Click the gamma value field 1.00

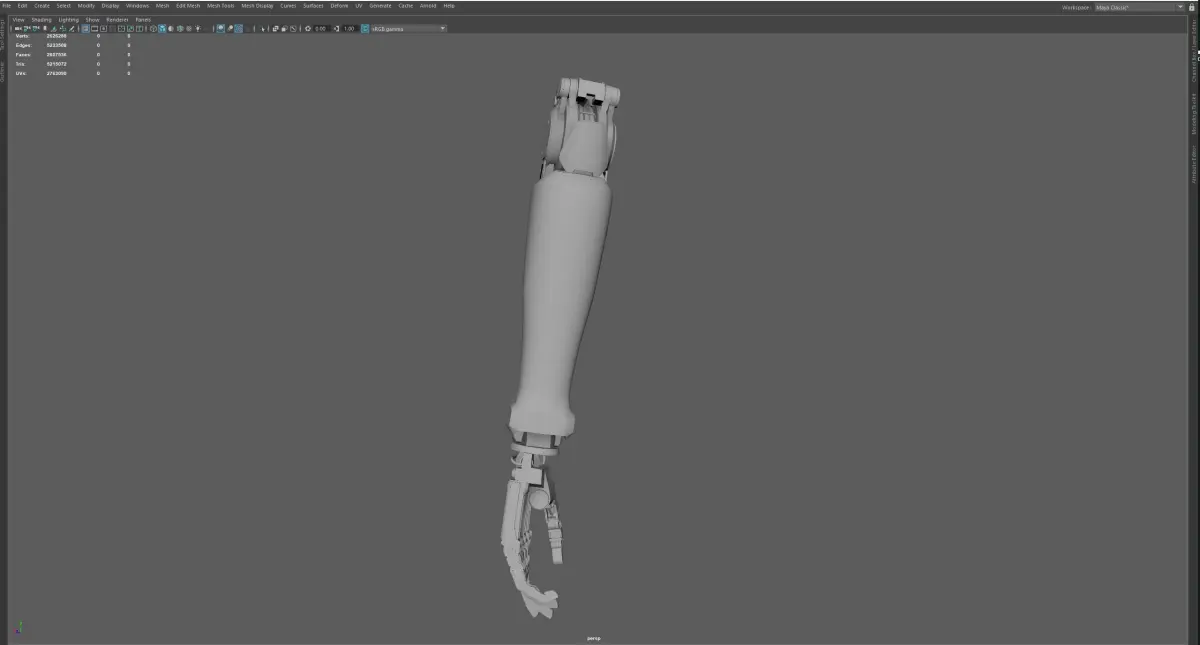(349, 28)
